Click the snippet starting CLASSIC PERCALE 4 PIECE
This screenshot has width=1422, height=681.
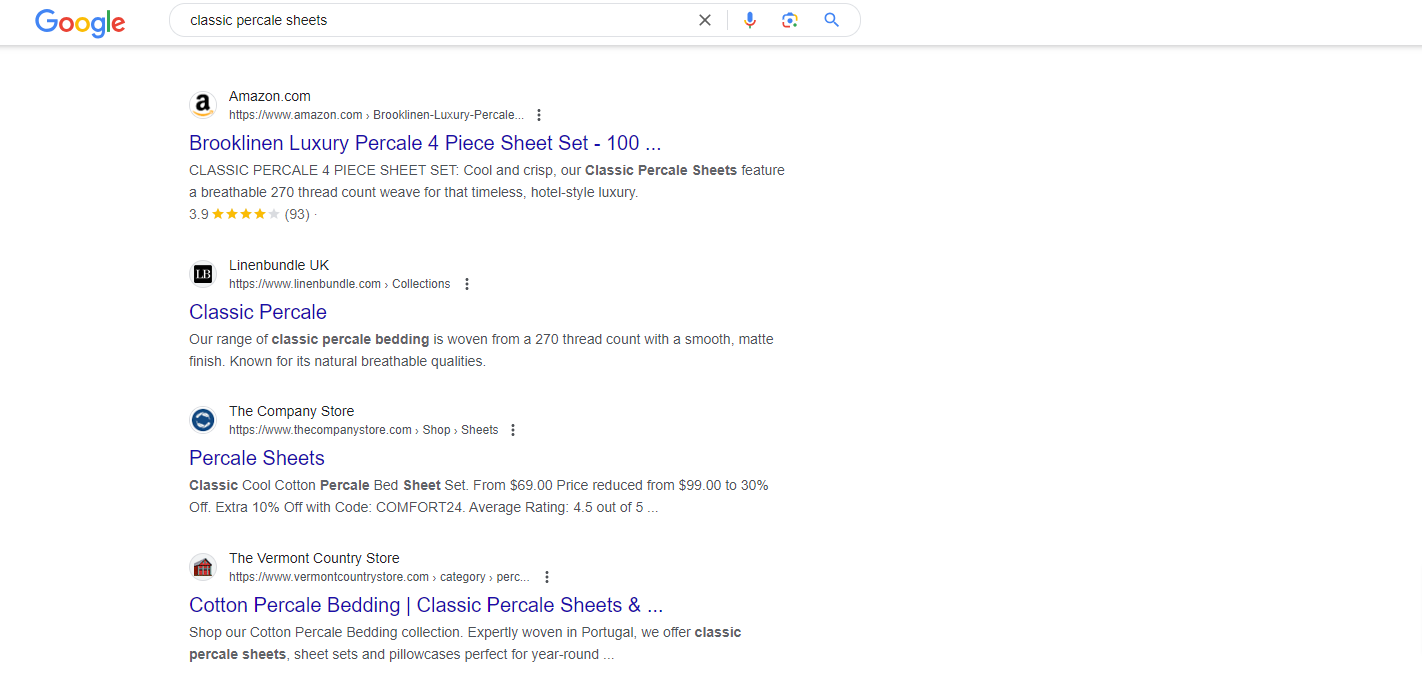point(487,181)
